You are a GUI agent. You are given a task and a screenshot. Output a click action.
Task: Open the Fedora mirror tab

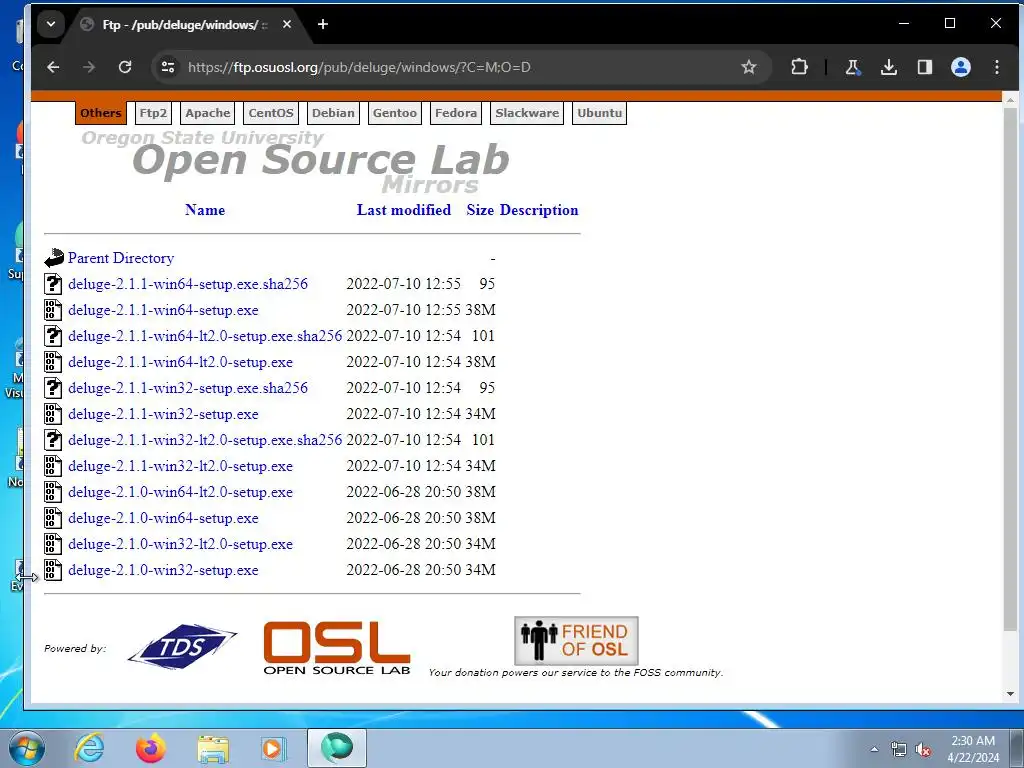click(456, 113)
